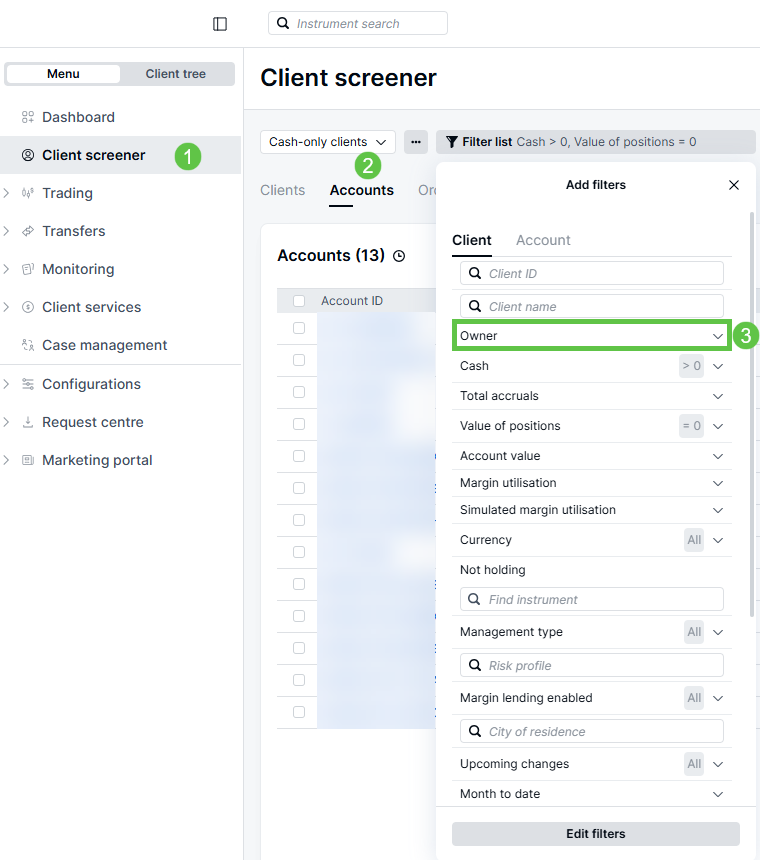The width and height of the screenshot is (760, 860).
Task: Check the last account row checkbox
Action: point(299,712)
